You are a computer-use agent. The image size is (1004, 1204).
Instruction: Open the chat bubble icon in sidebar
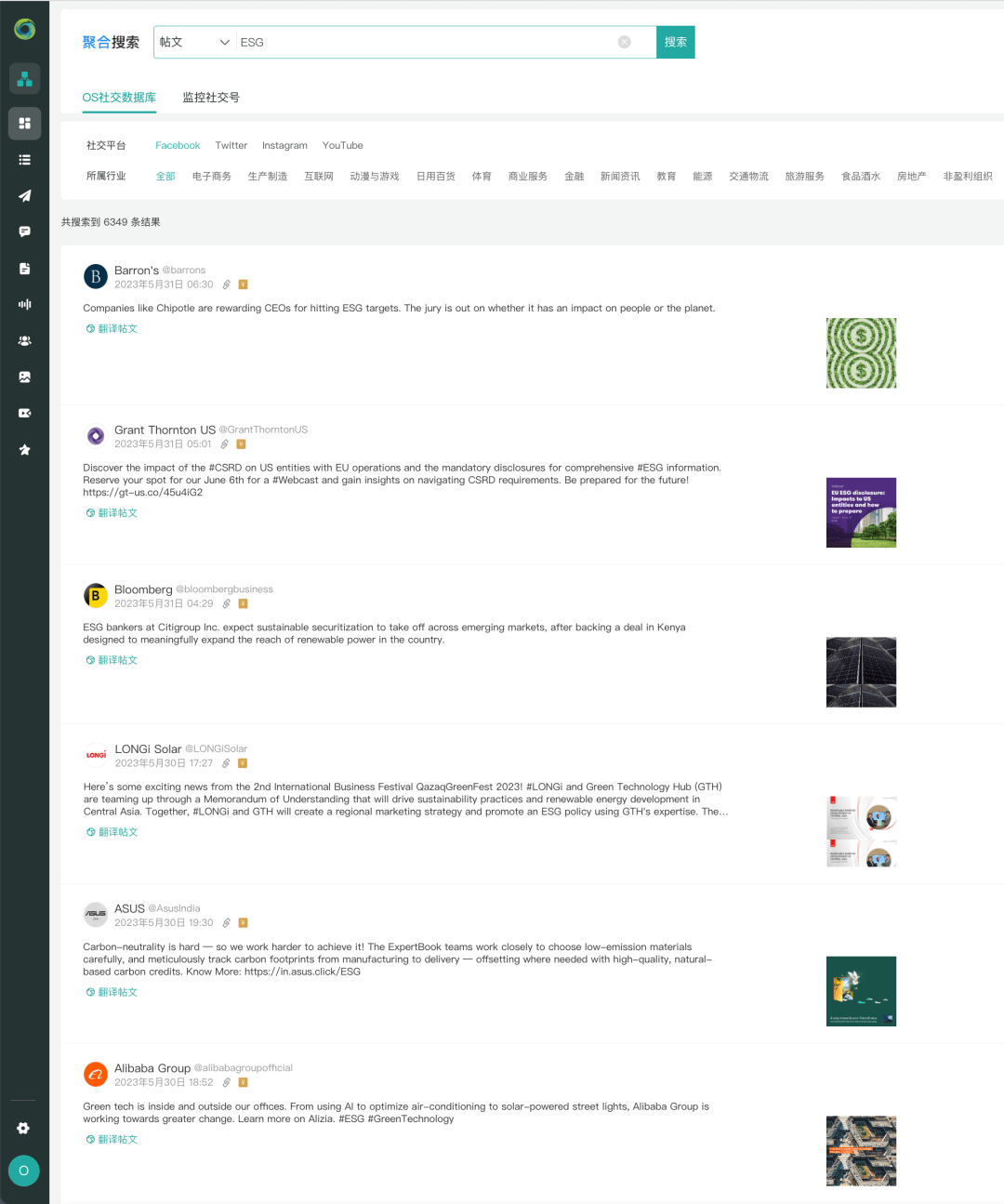25,232
